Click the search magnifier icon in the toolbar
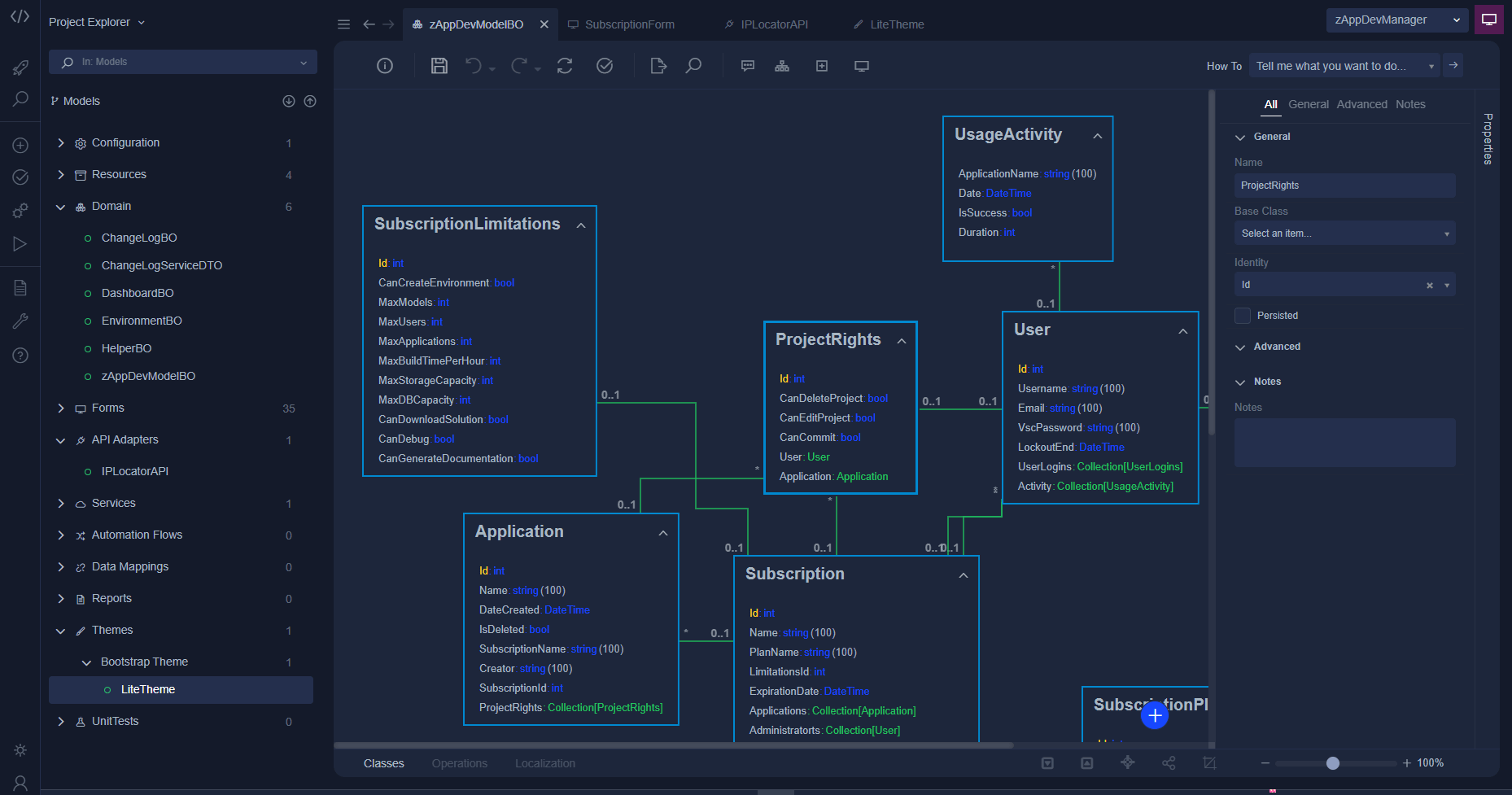This screenshot has height=795, width=1512. 693,66
